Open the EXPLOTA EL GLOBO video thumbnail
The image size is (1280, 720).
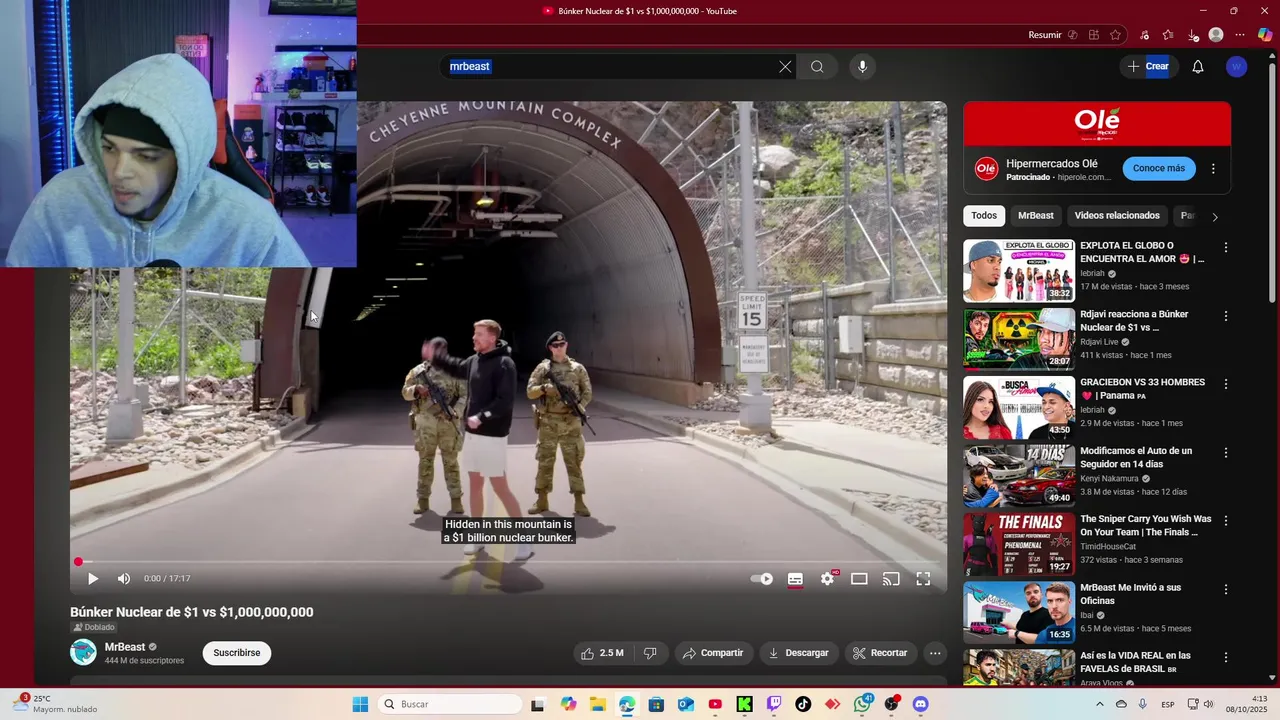point(1019,270)
